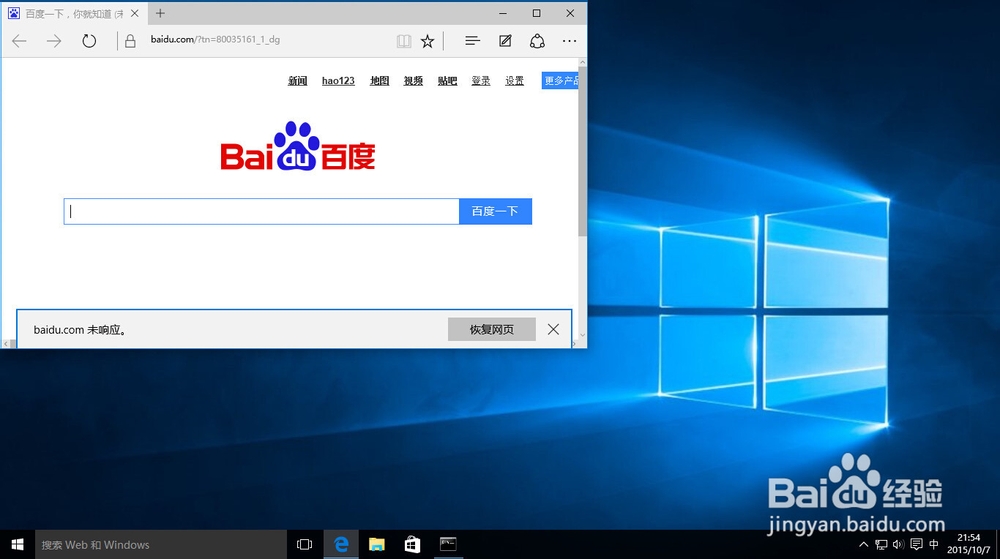This screenshot has height=559, width=1000.
Task: Click the scroll down arrow in Edge
Action: point(582,335)
